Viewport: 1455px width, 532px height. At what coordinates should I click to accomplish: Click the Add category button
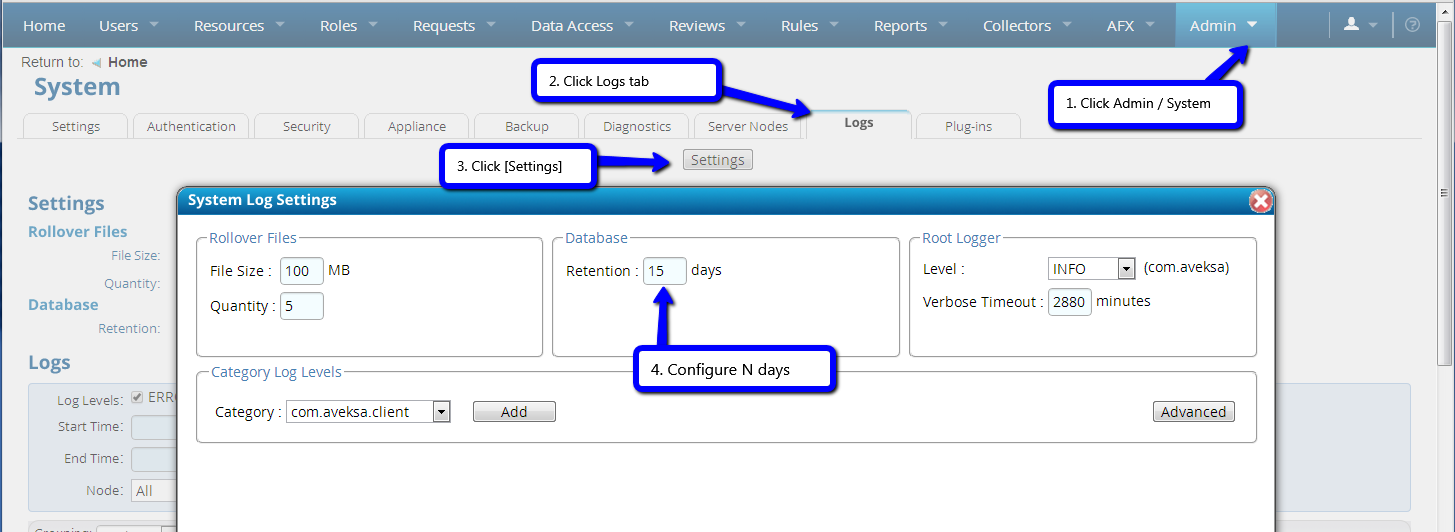(x=514, y=412)
